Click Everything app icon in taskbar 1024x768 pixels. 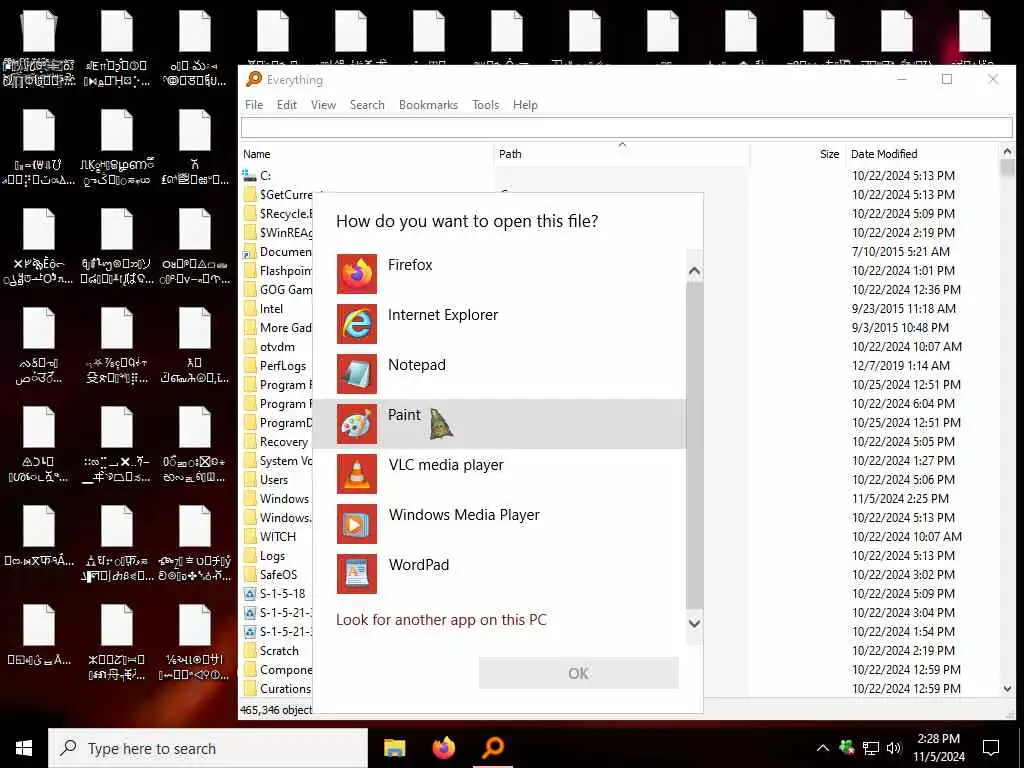(493, 748)
